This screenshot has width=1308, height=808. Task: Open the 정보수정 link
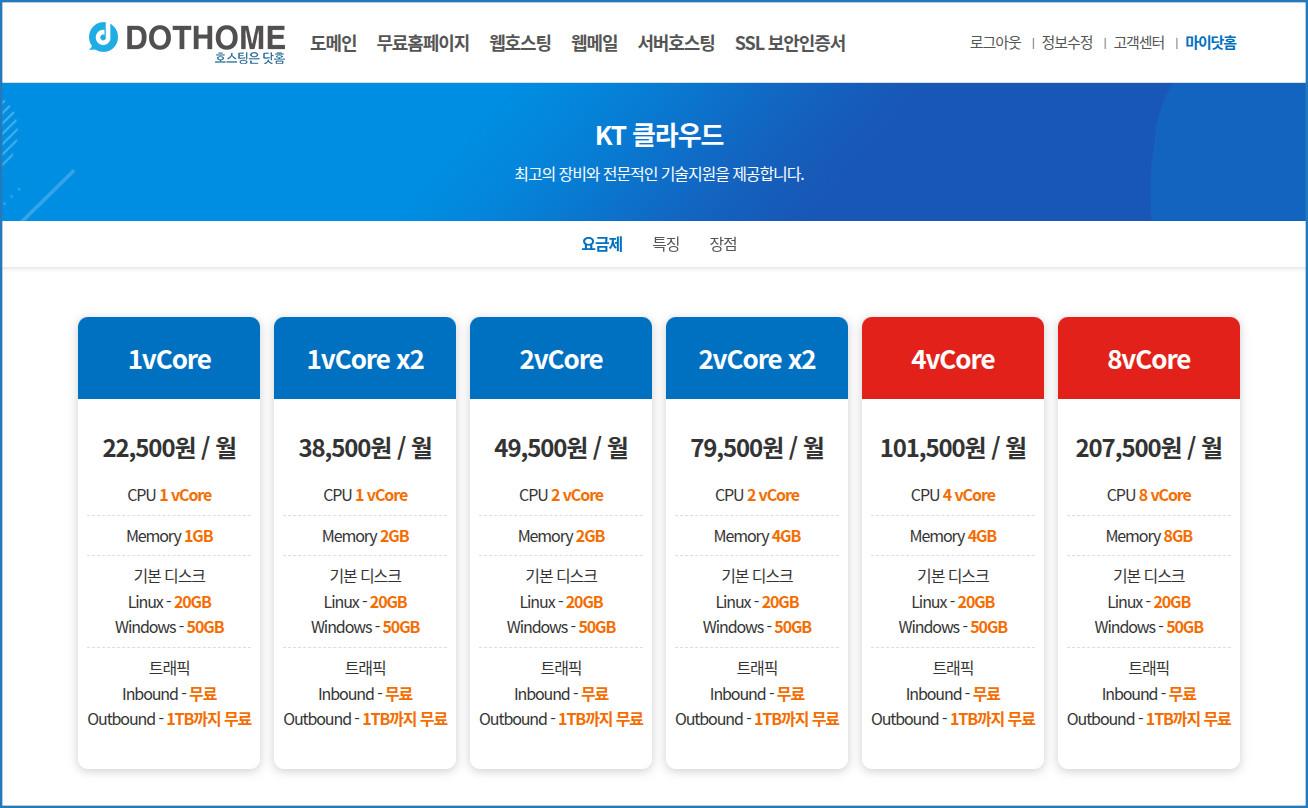[x=1067, y=43]
